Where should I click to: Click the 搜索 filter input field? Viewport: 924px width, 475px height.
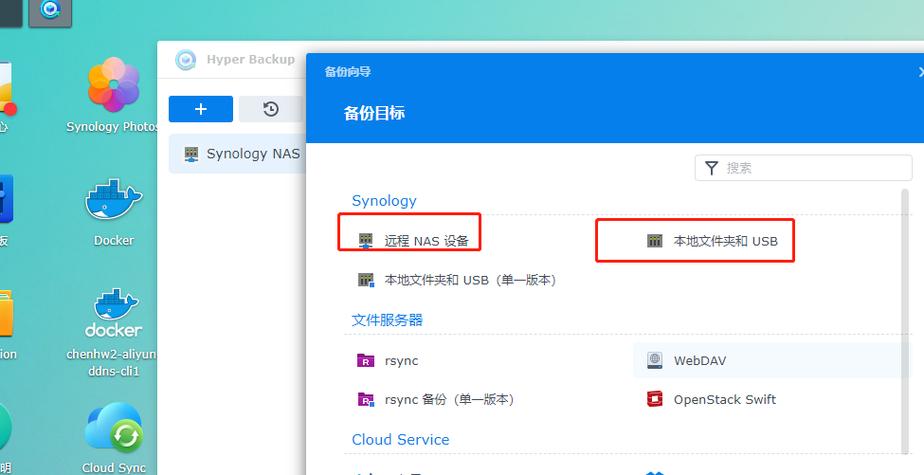click(803, 168)
